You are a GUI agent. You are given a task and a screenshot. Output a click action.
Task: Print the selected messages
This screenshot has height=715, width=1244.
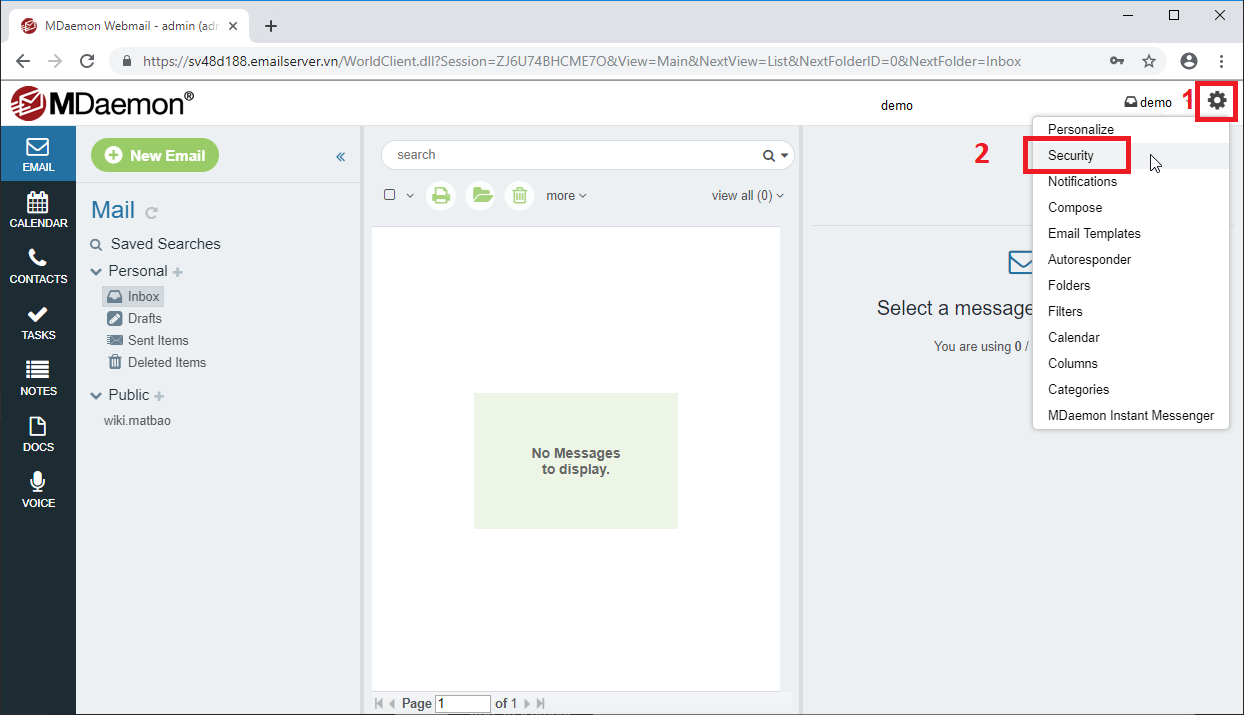[441, 195]
